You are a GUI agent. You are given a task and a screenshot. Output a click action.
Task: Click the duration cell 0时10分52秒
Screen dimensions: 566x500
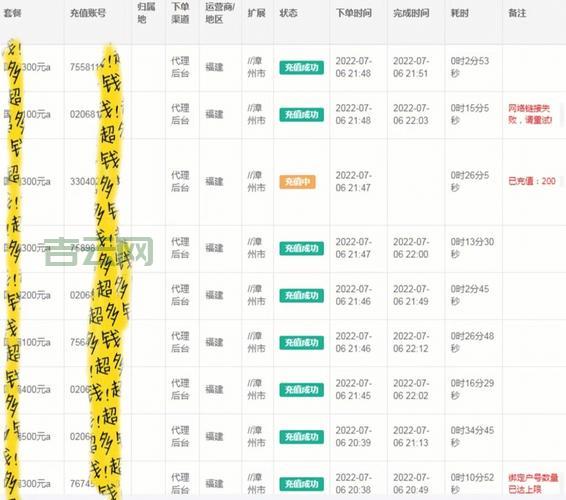[472, 483]
